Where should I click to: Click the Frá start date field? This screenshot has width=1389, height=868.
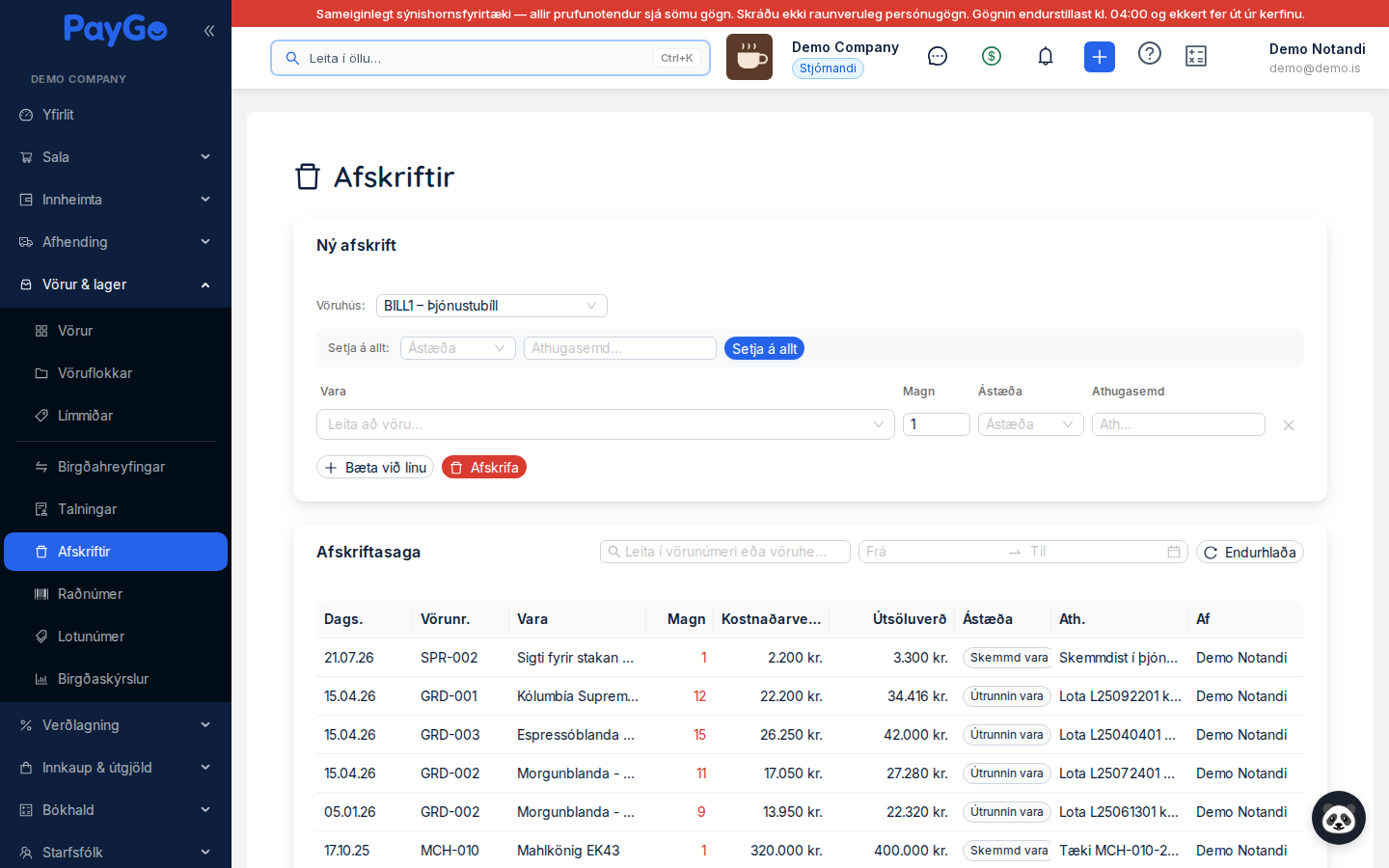point(931,552)
